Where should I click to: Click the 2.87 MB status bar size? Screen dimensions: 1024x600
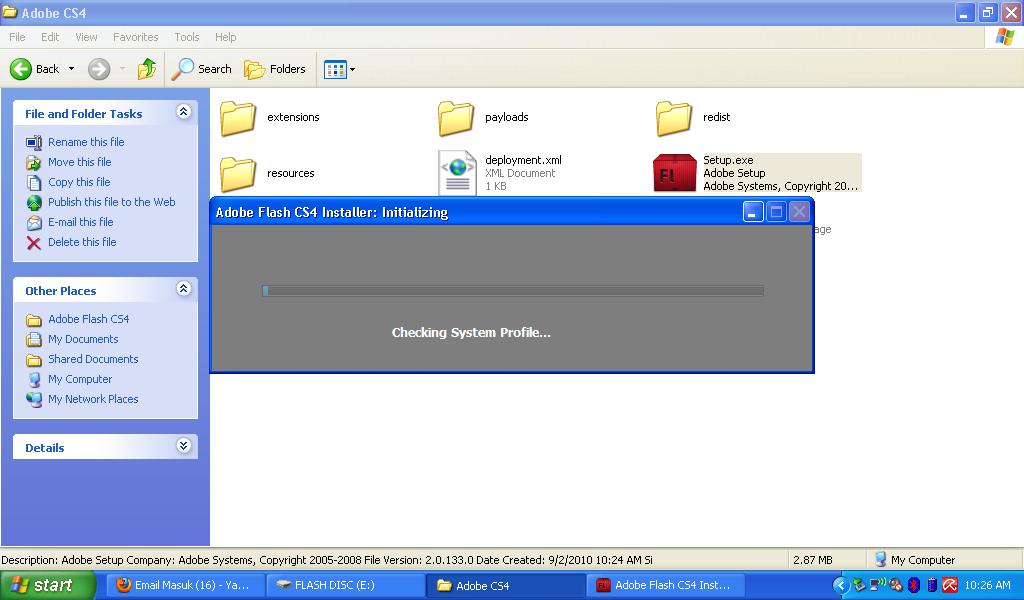tap(812, 560)
